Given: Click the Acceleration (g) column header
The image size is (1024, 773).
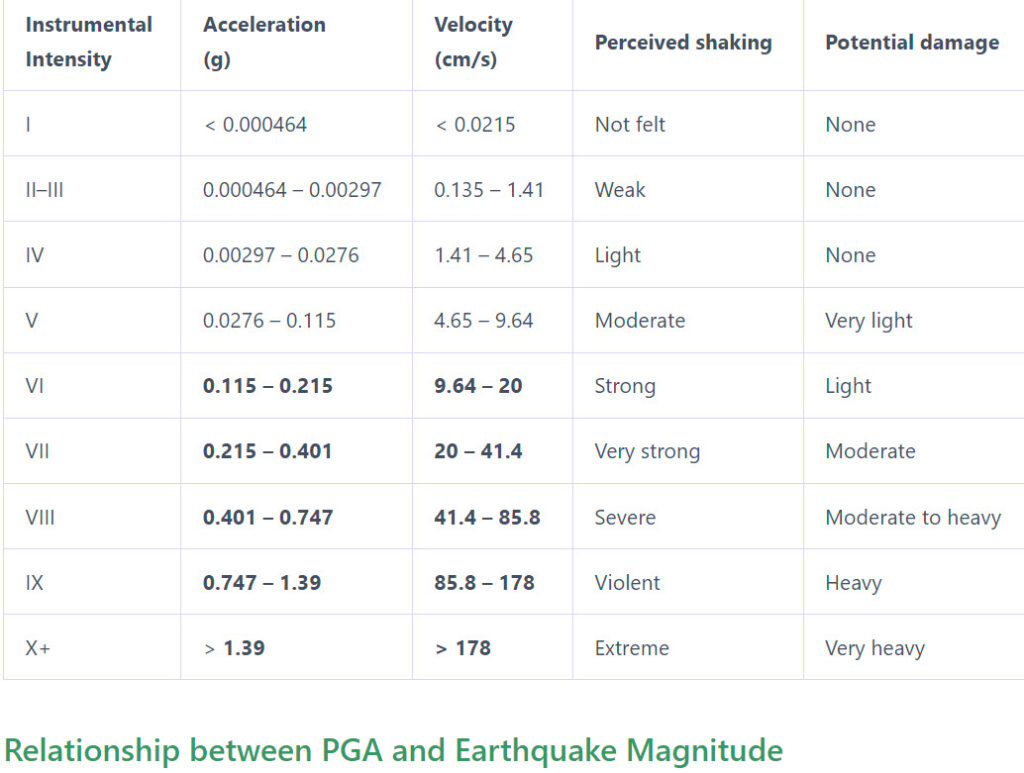Looking at the screenshot, I should 264,42.
